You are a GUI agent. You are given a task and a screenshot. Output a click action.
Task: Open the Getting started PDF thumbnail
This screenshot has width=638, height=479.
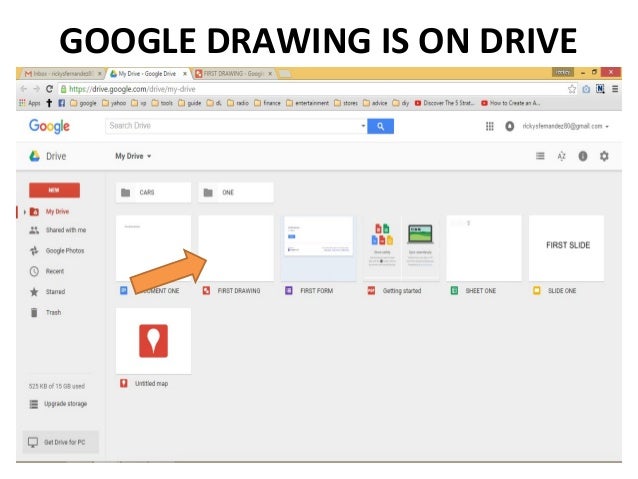[x=401, y=248]
